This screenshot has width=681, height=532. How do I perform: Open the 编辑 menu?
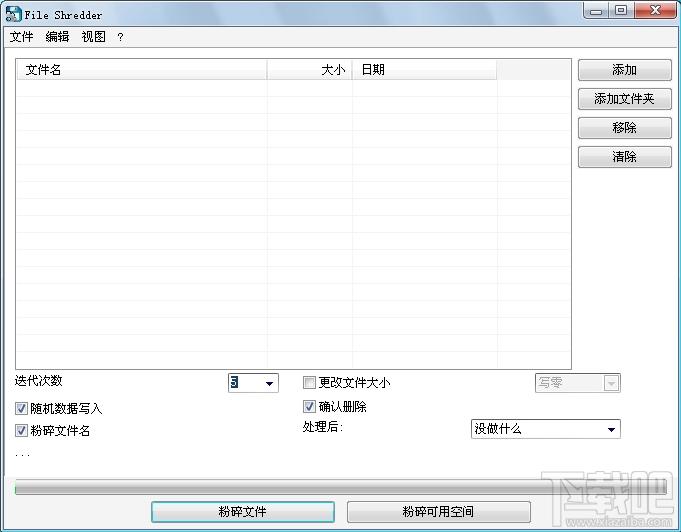[57, 37]
